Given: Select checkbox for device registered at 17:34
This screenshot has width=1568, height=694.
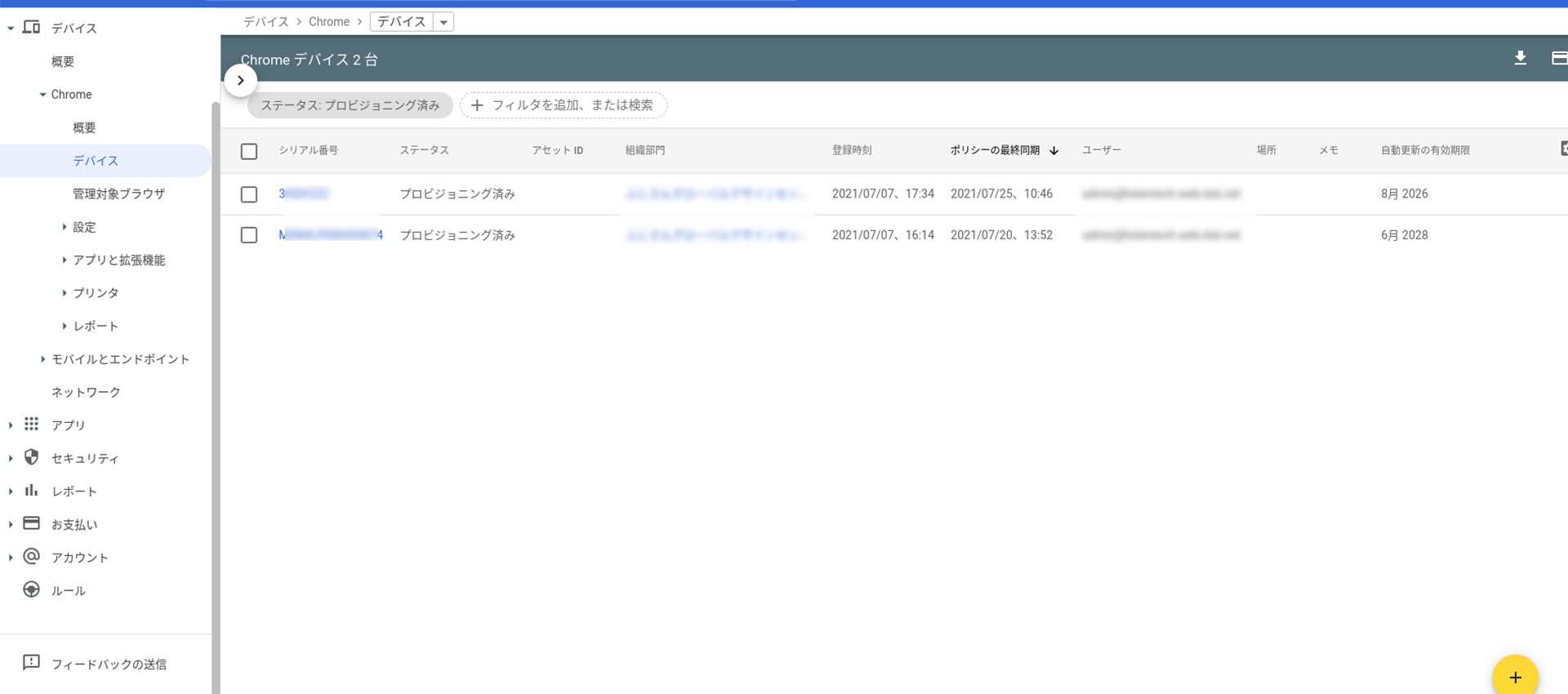Looking at the screenshot, I should pos(249,194).
